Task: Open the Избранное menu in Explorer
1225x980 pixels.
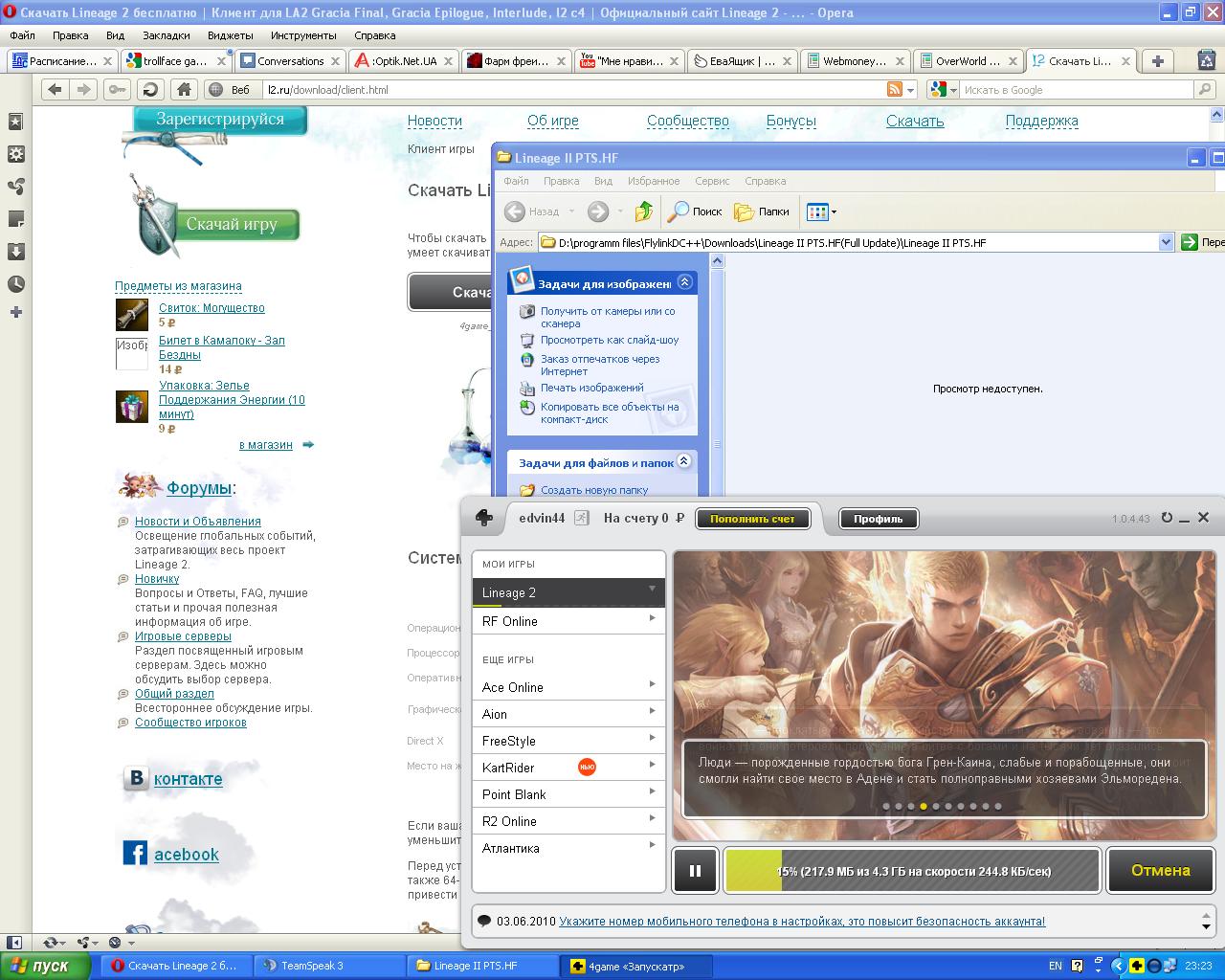Action: click(x=654, y=181)
